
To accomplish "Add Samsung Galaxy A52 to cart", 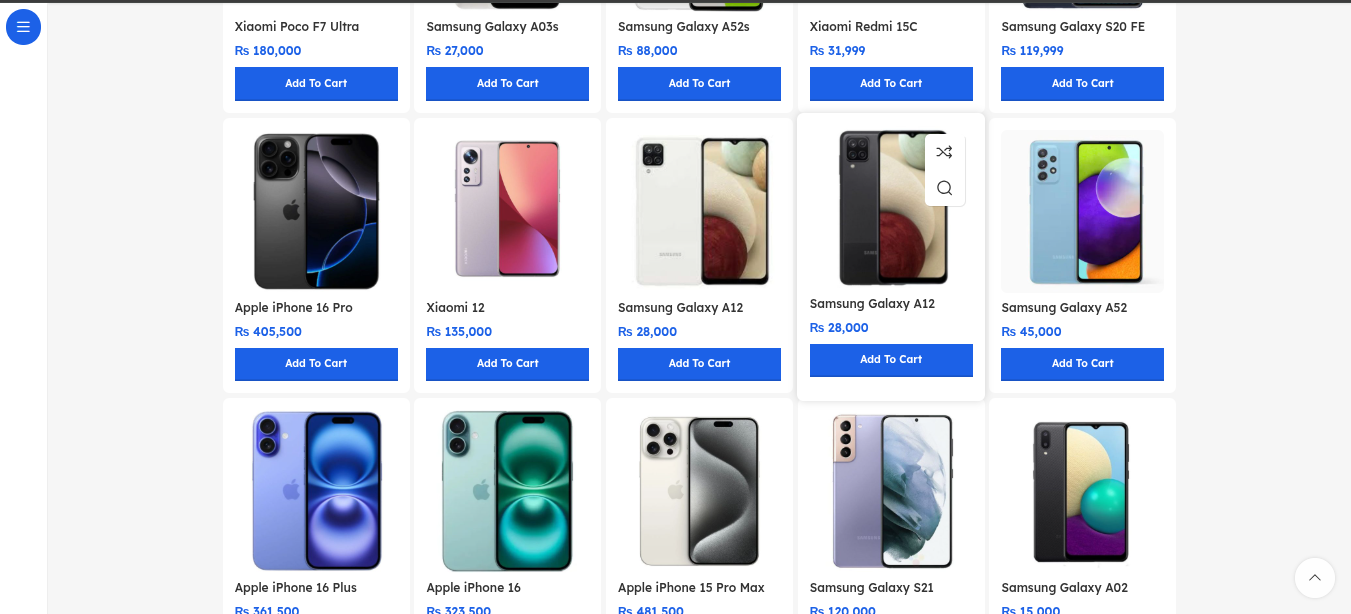I will 1082,364.
